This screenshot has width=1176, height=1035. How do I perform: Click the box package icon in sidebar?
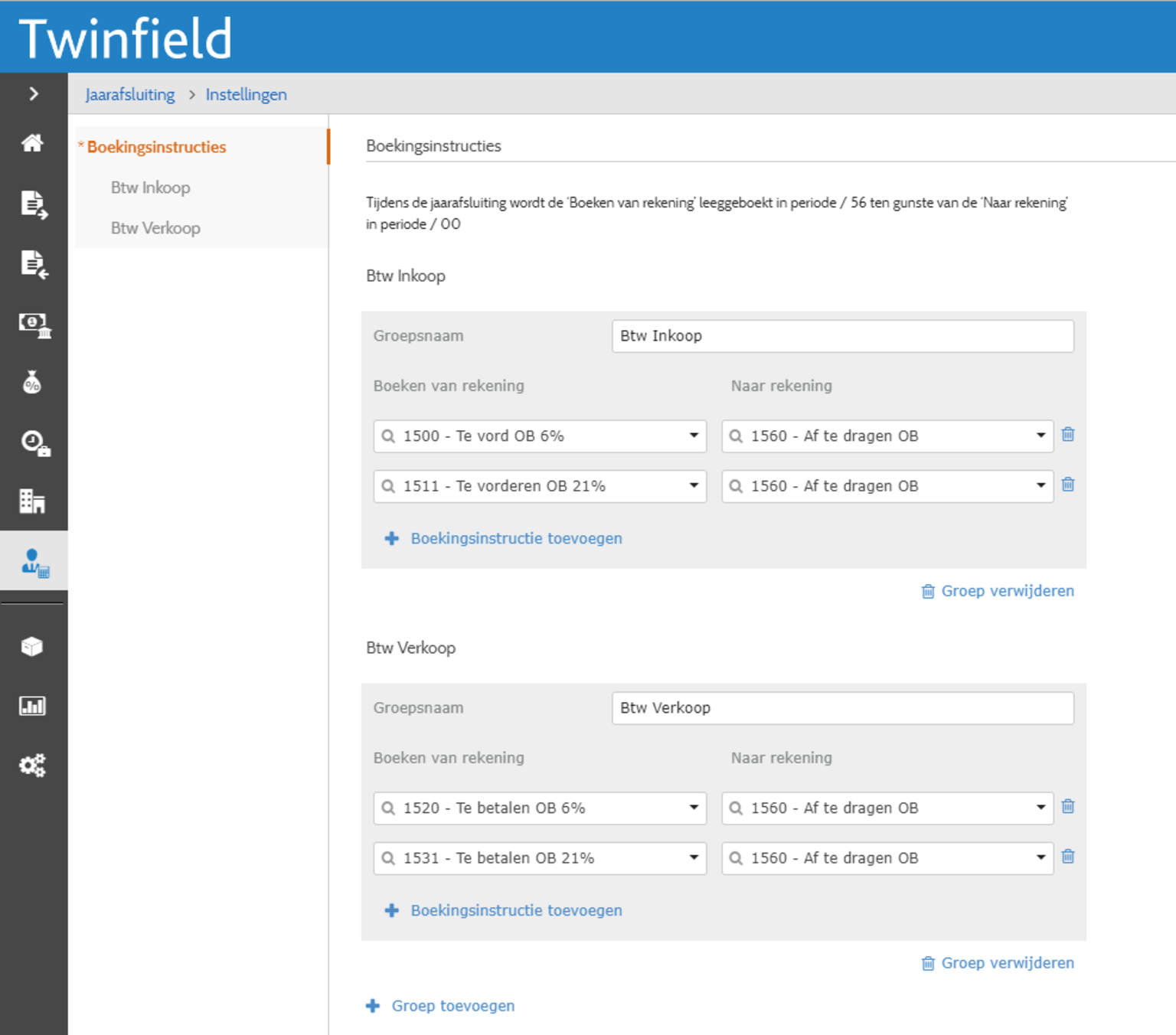pyautogui.click(x=32, y=647)
